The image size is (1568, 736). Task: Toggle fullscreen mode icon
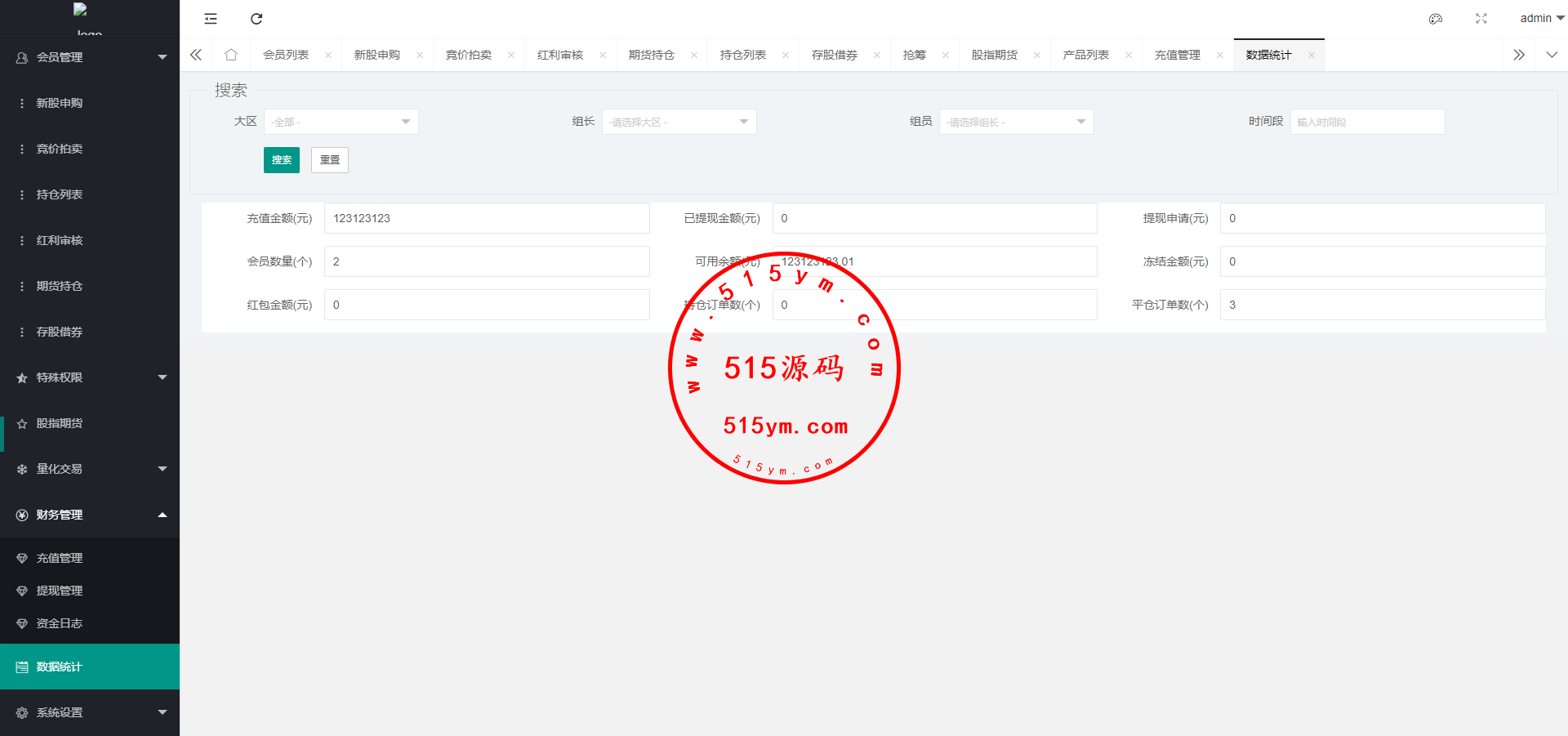[1481, 19]
